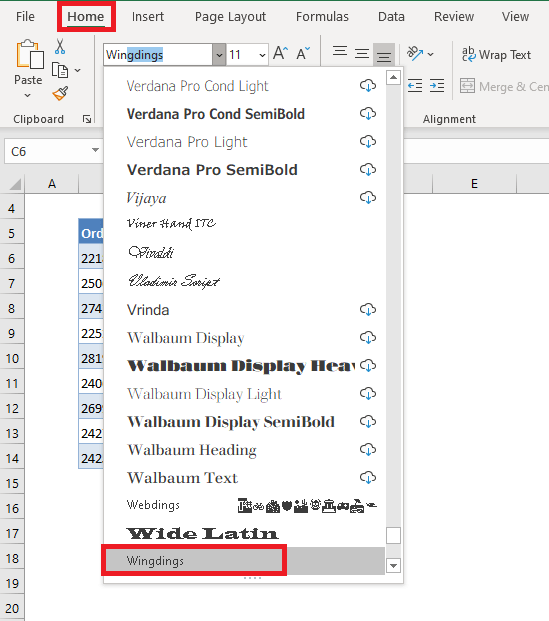The height and width of the screenshot is (621, 549).
Task: Click the Format Painter brush icon
Action: tap(60, 94)
